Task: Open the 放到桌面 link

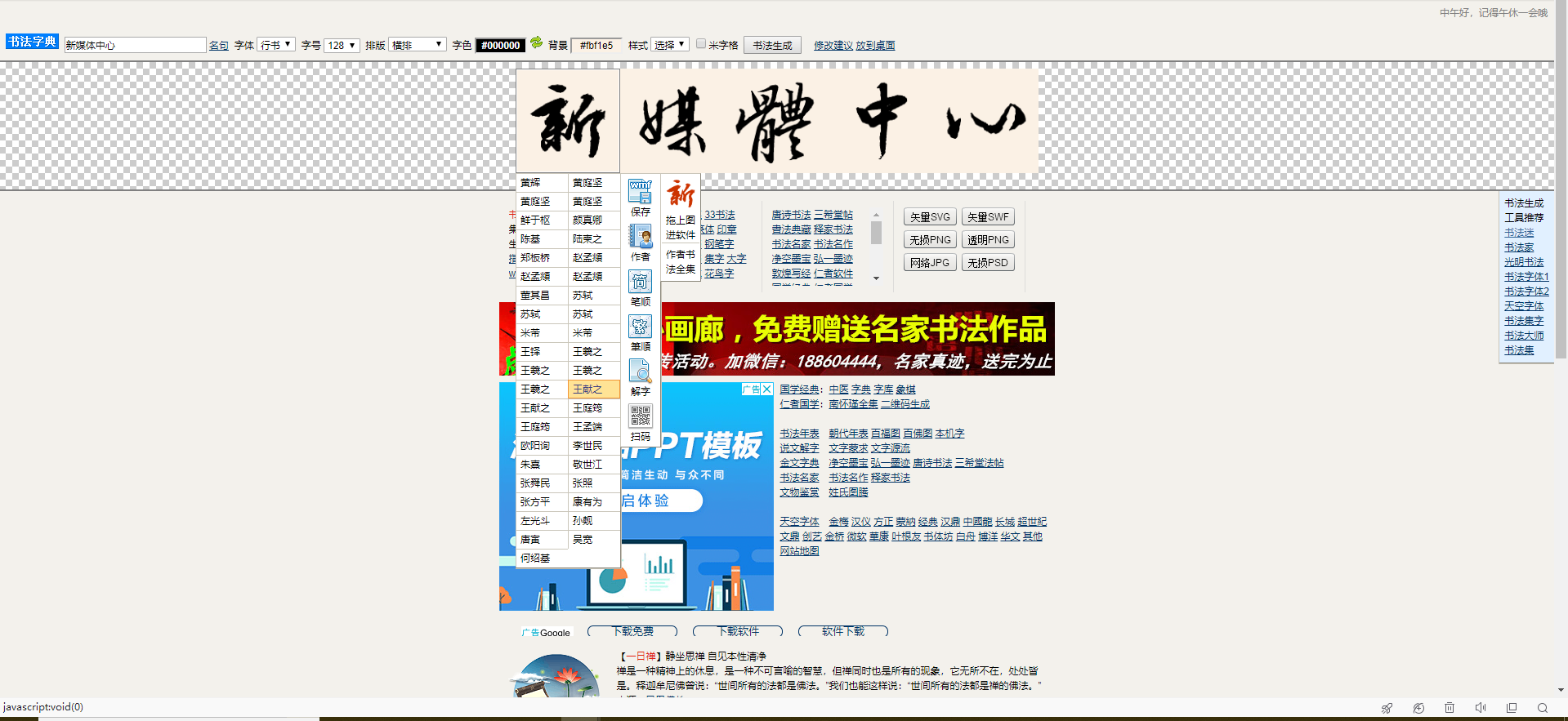Action: tap(875, 46)
